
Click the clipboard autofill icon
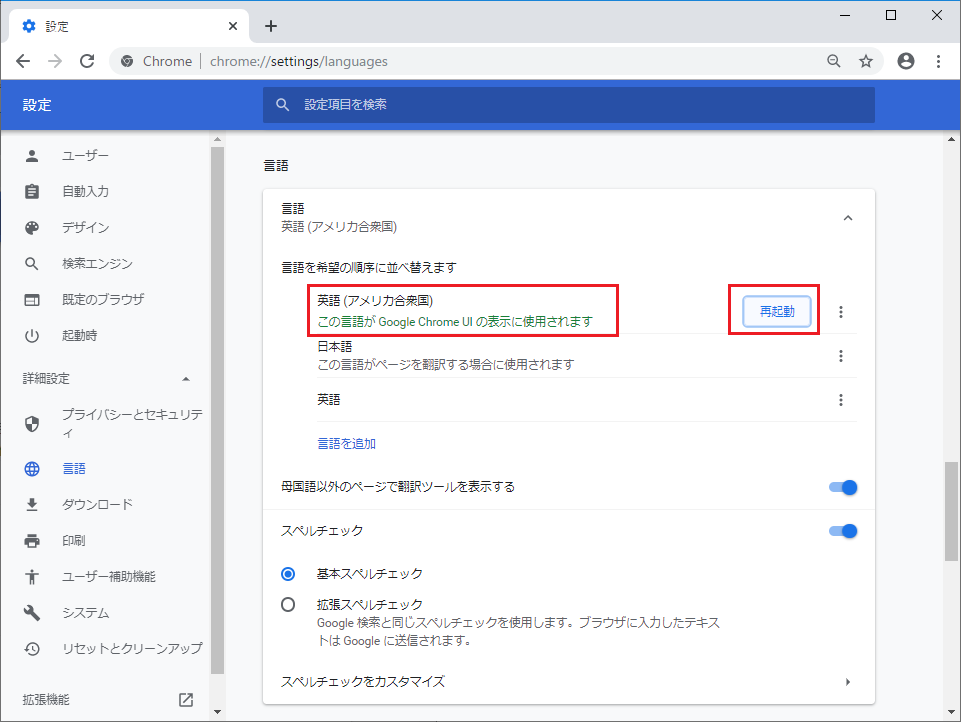pyautogui.click(x=32, y=191)
